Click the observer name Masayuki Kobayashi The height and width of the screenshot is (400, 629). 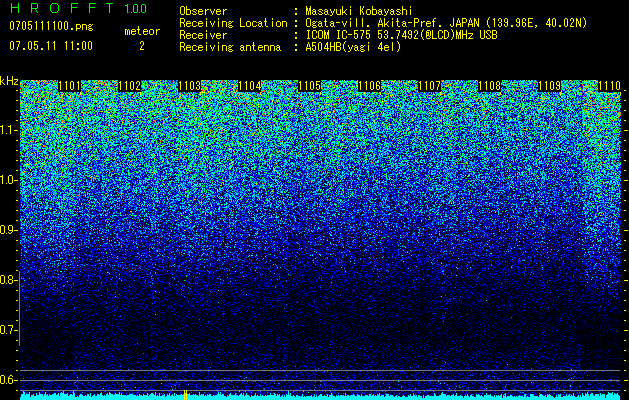[x=359, y=12]
